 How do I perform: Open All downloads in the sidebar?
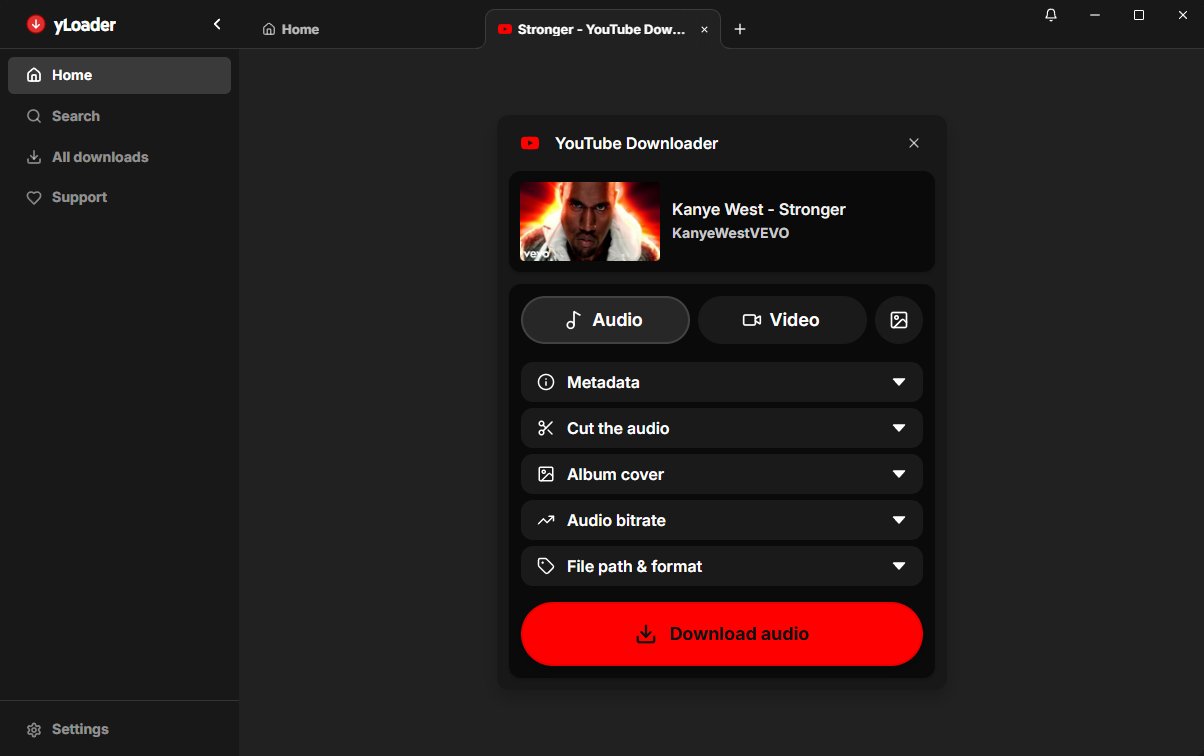pos(99,157)
